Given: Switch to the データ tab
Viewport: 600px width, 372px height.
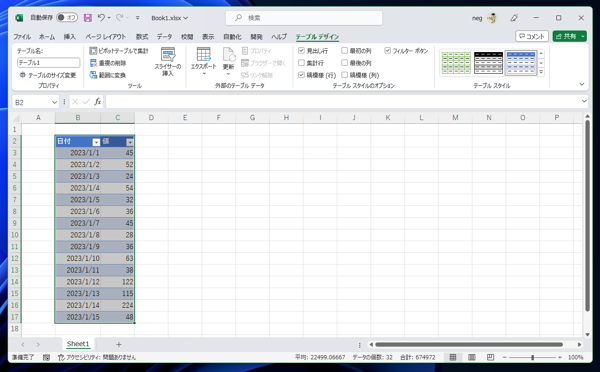Looking at the screenshot, I should tap(164, 37).
